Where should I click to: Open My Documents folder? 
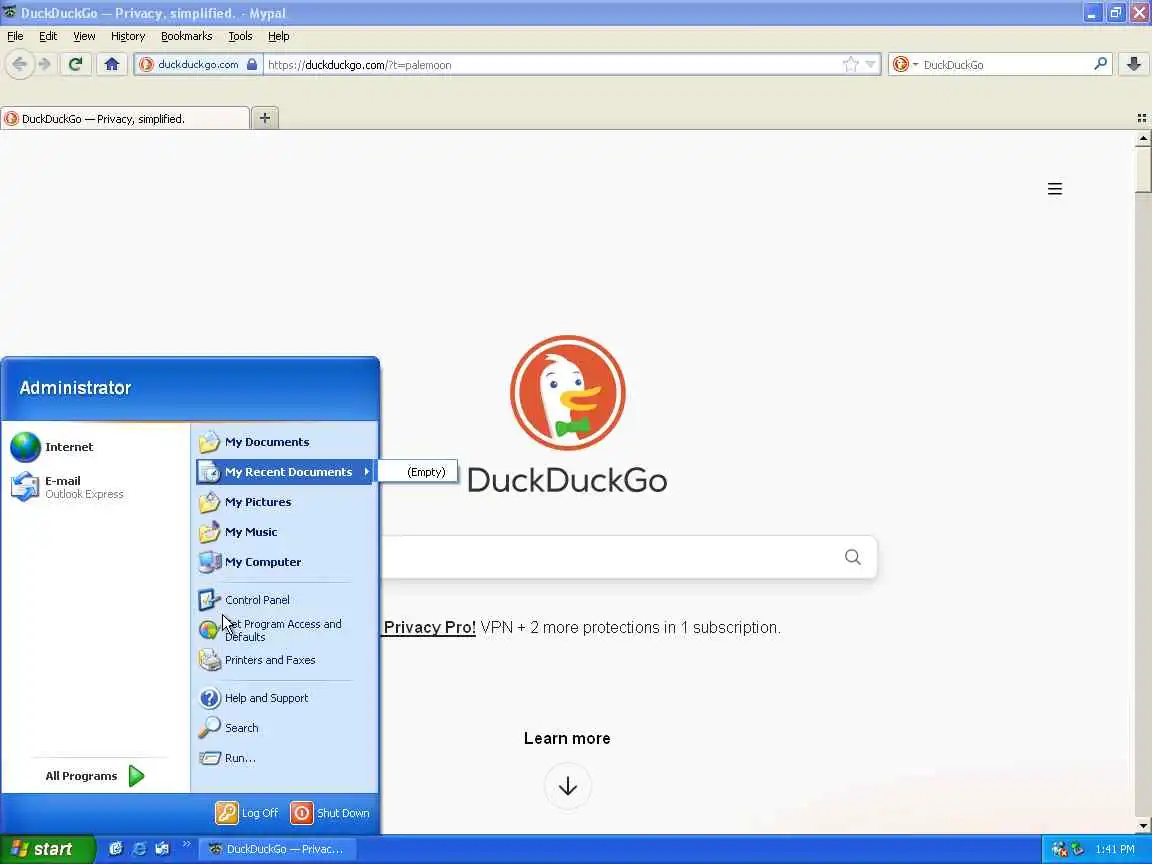(x=285, y=442)
